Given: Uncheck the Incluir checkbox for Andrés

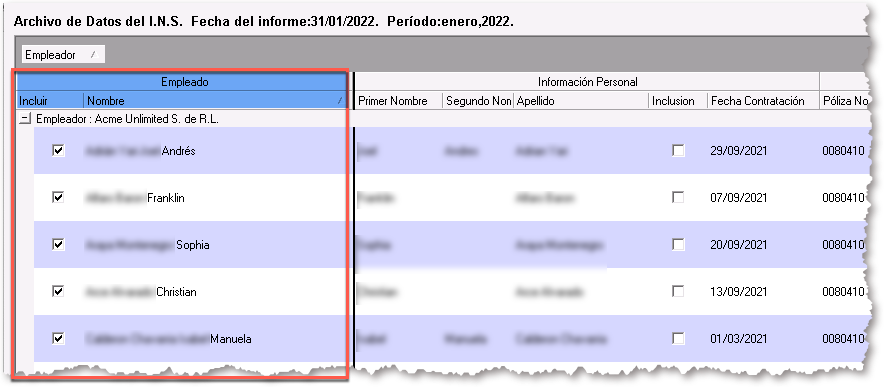Looking at the screenshot, I should pos(58,151).
